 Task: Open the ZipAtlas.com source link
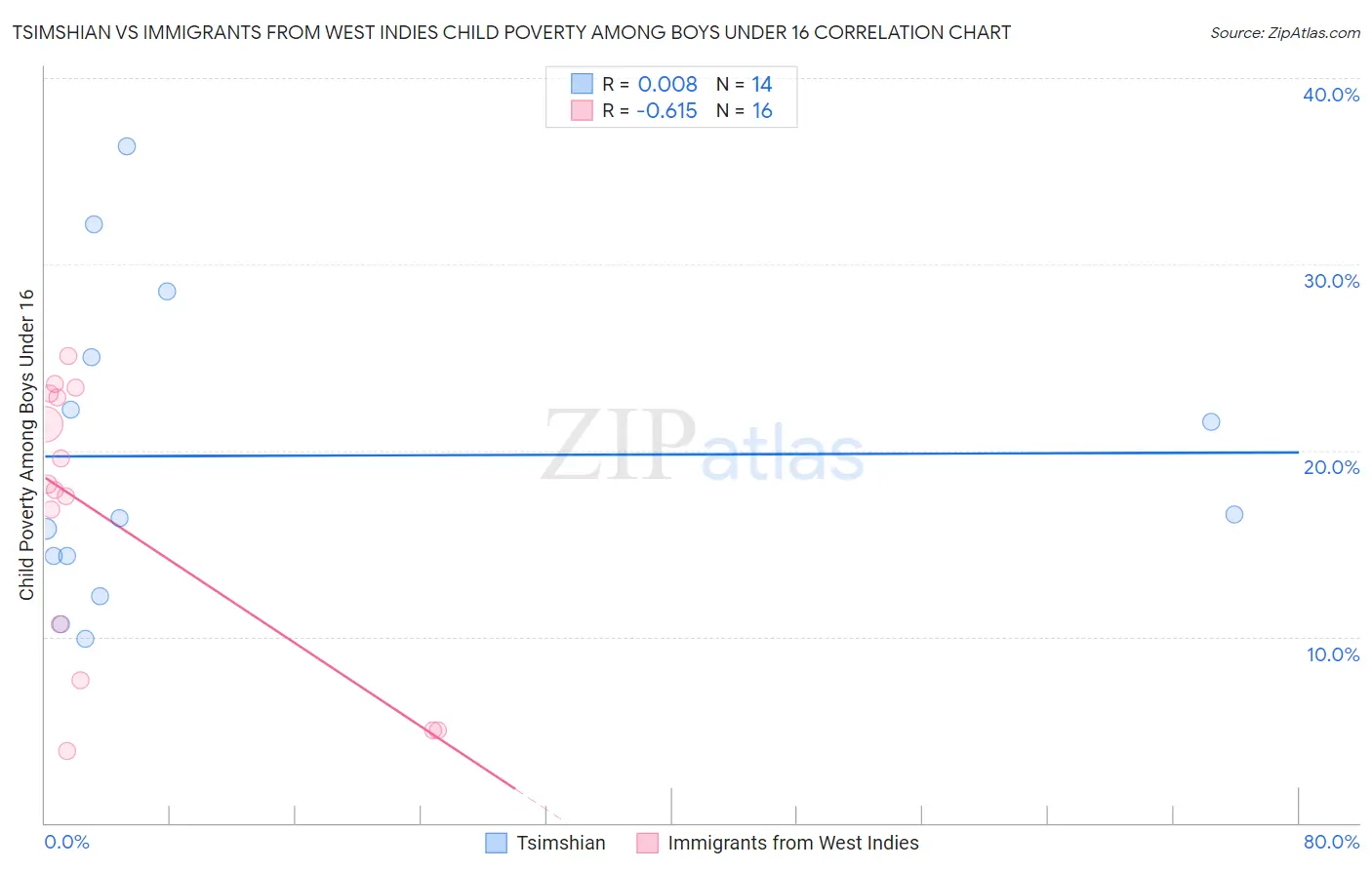tap(1285, 32)
